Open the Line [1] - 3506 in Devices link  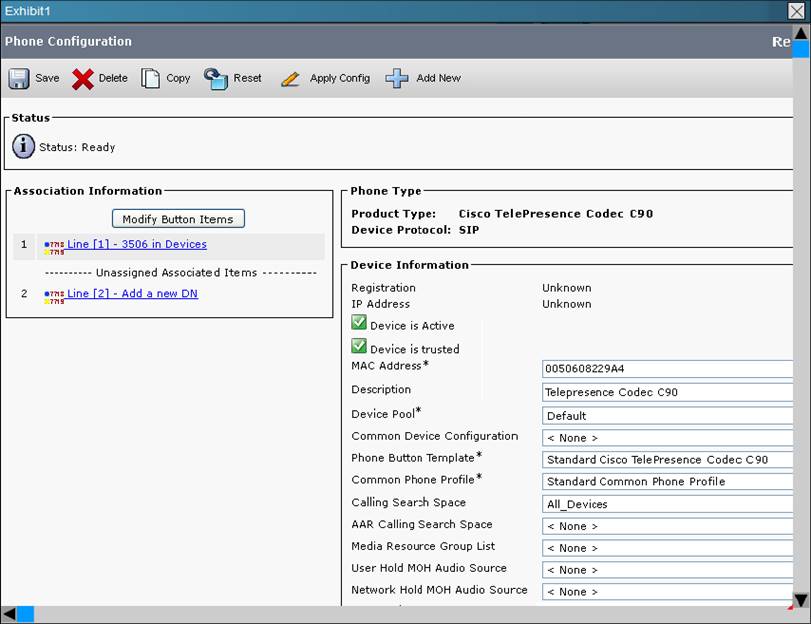click(x=137, y=244)
